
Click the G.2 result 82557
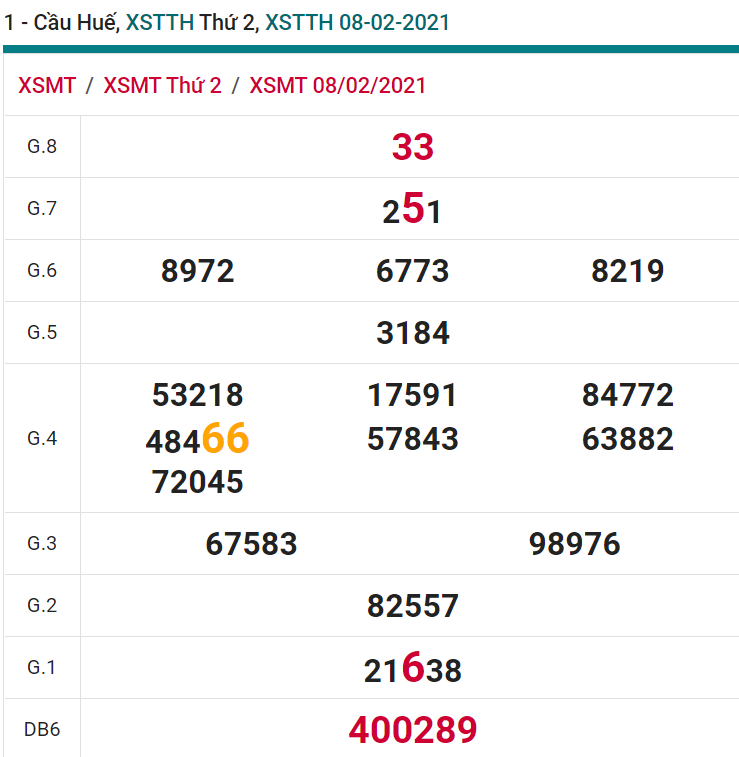point(412,606)
